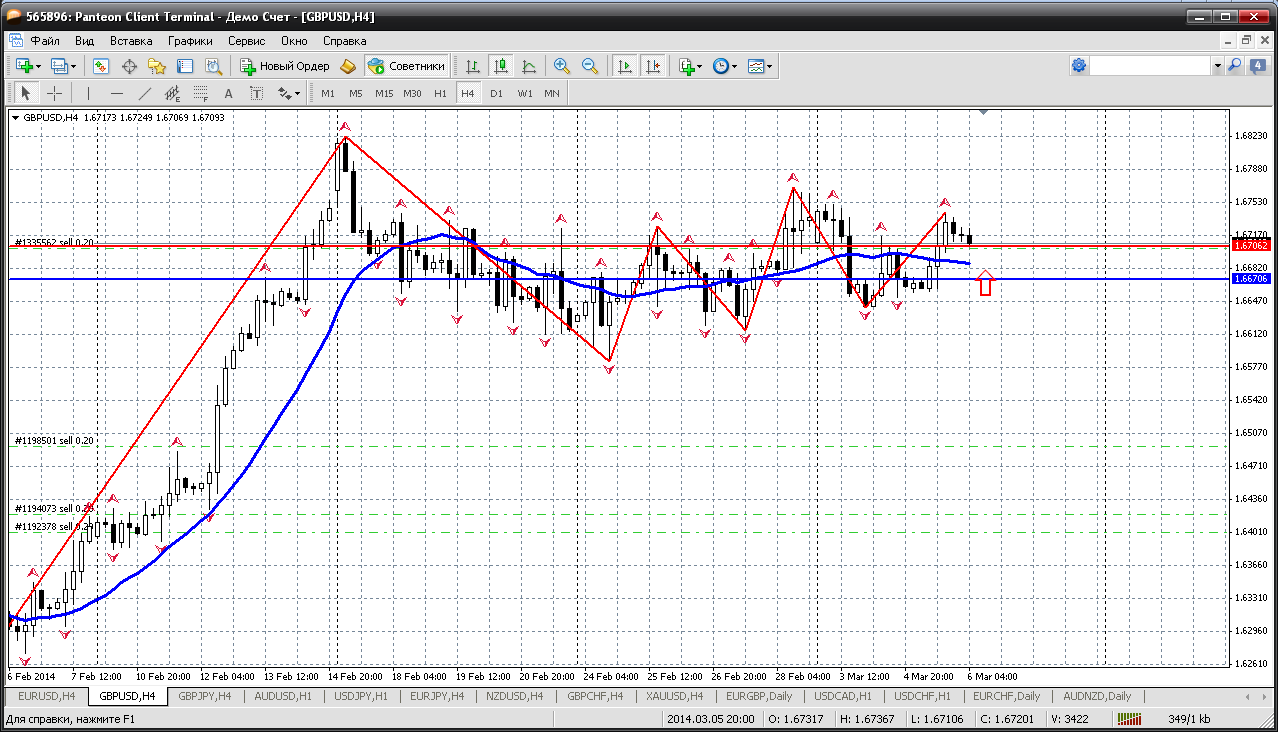Toggle chart auto-scroll to latest bar
Viewport: 1278px width, 732px height.
pyautogui.click(x=625, y=66)
